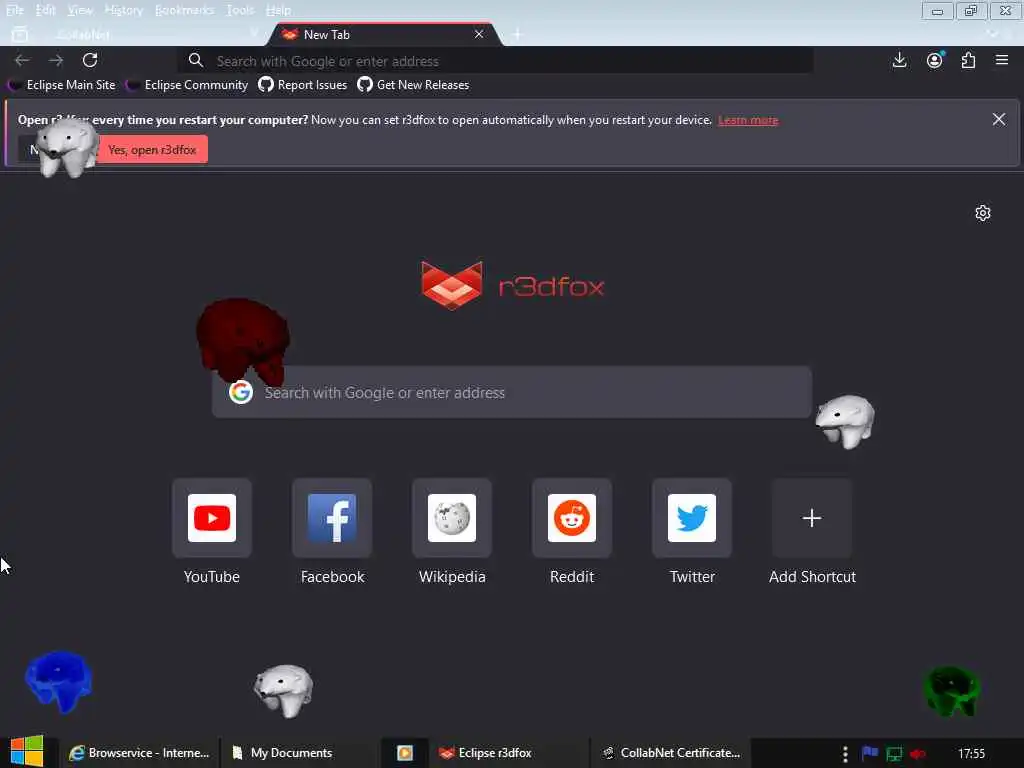The image size is (1024, 768).
Task: Close the New Tab tab
Action: pos(479,34)
